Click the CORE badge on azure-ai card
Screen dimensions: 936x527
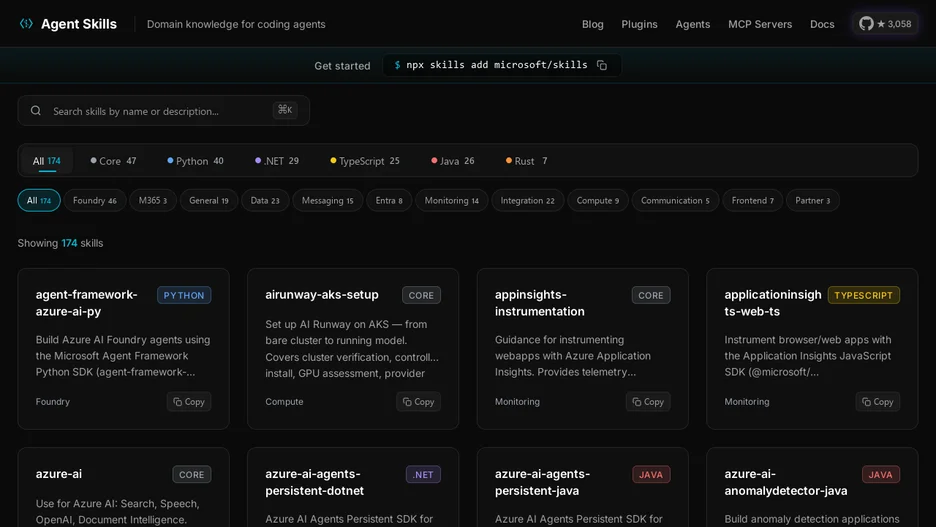point(192,474)
